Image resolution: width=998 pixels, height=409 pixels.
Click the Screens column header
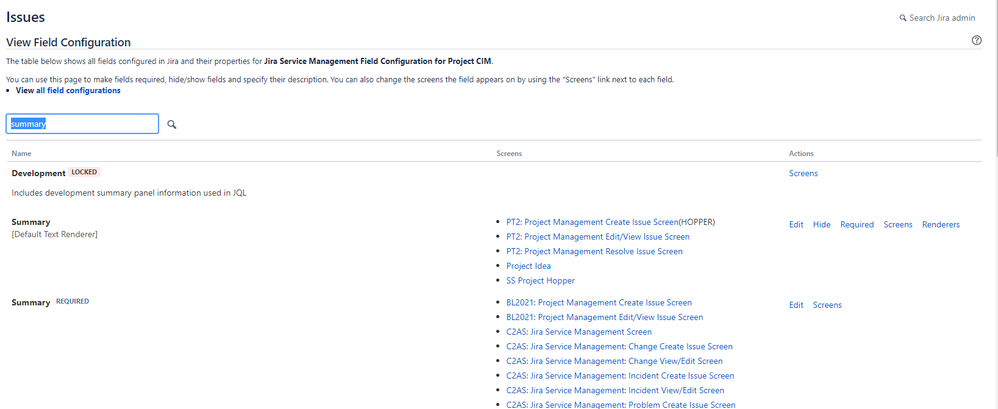coord(510,153)
